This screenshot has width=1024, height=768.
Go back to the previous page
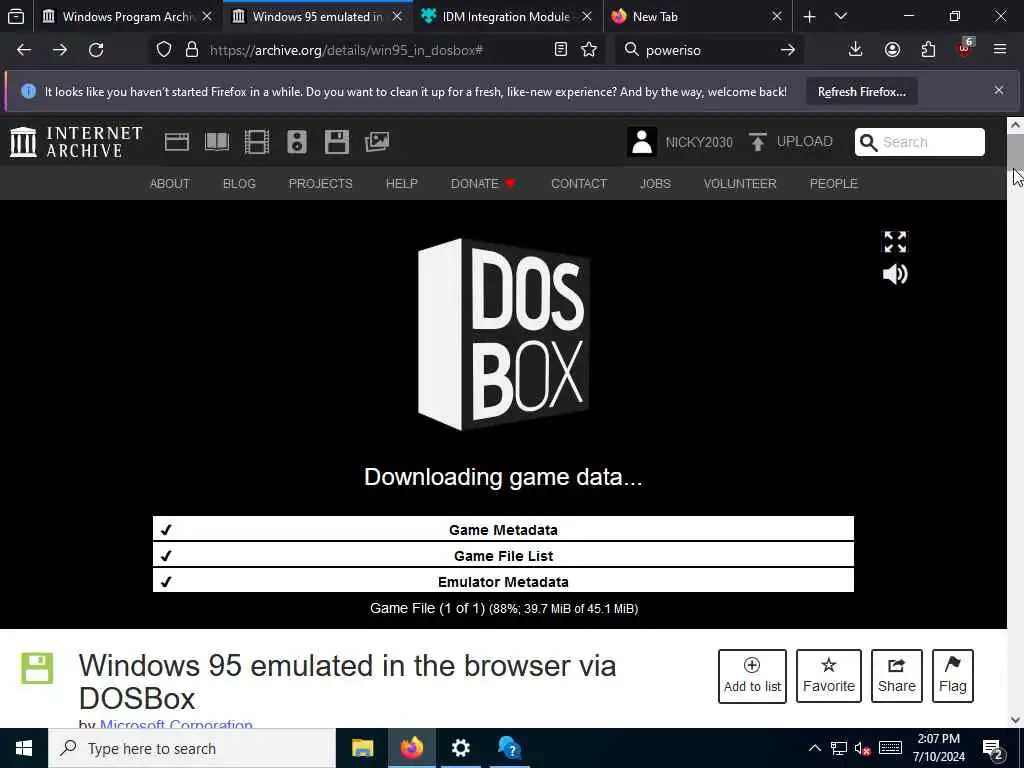tap(24, 50)
